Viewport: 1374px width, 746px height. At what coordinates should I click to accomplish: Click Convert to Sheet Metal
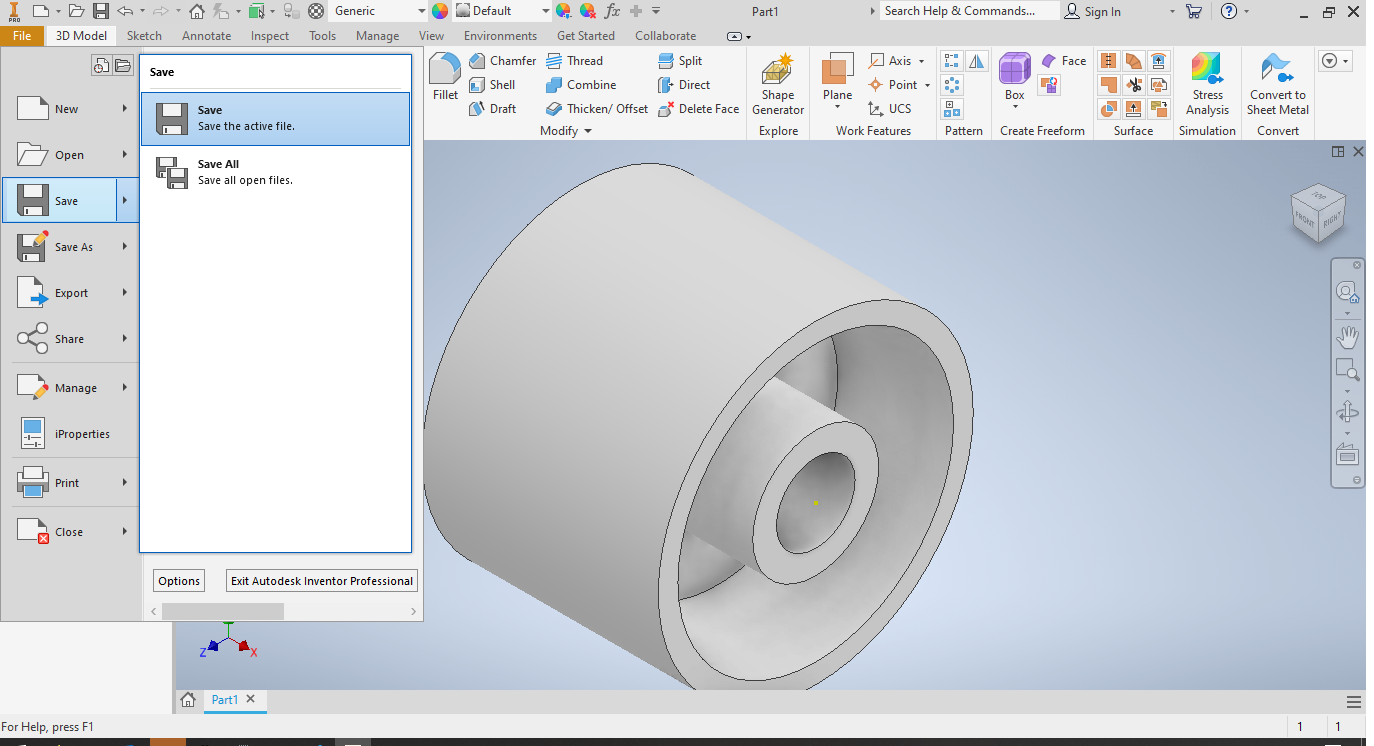[x=1277, y=85]
